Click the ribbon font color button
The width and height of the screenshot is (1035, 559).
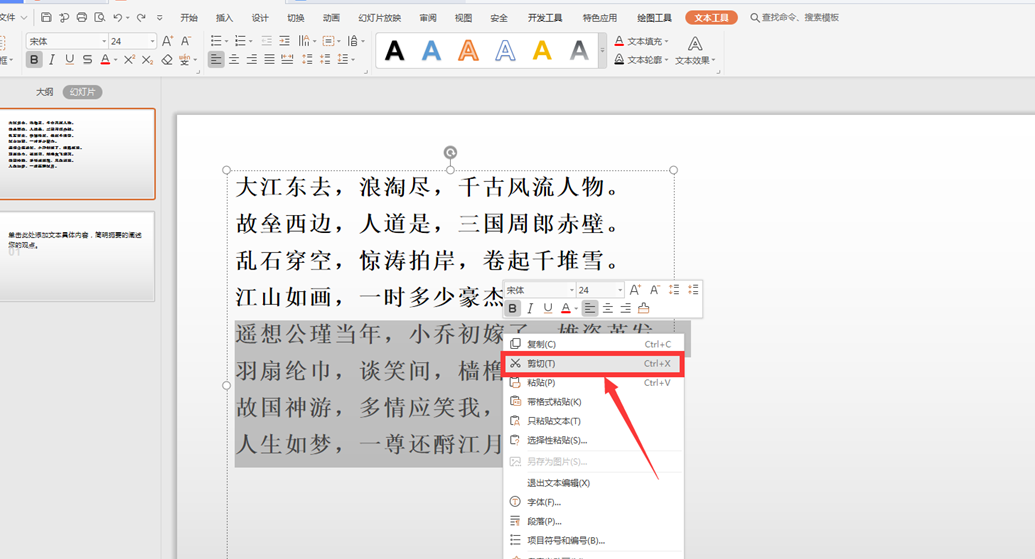point(105,60)
